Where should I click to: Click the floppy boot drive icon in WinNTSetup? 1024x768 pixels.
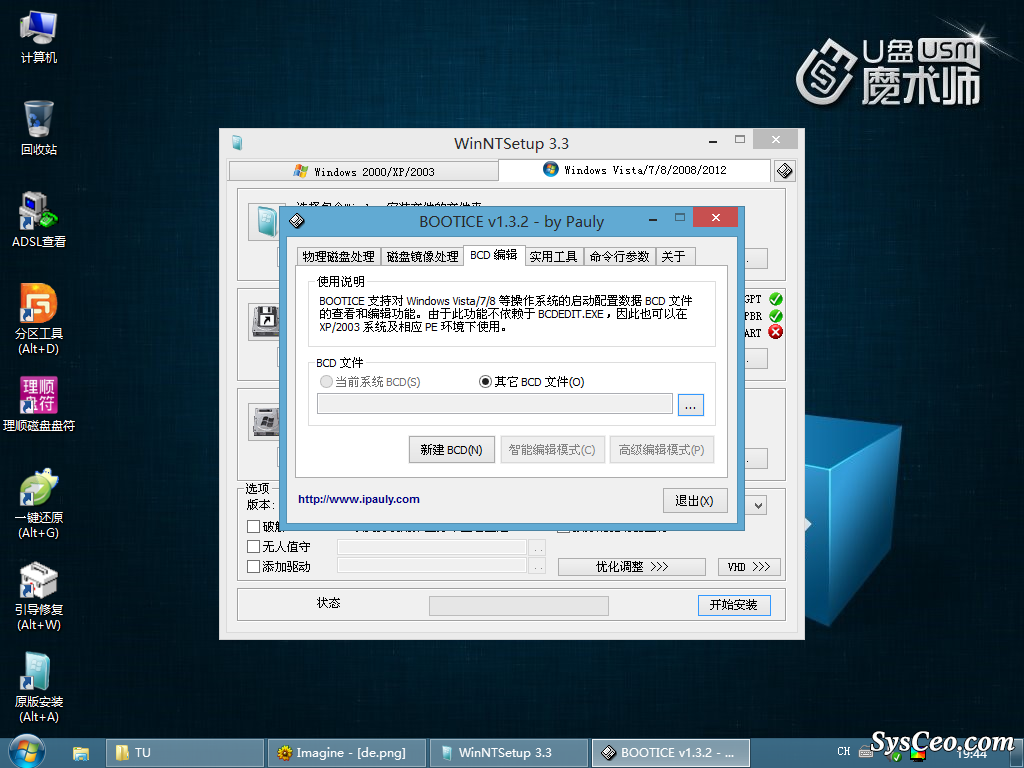pos(264,321)
